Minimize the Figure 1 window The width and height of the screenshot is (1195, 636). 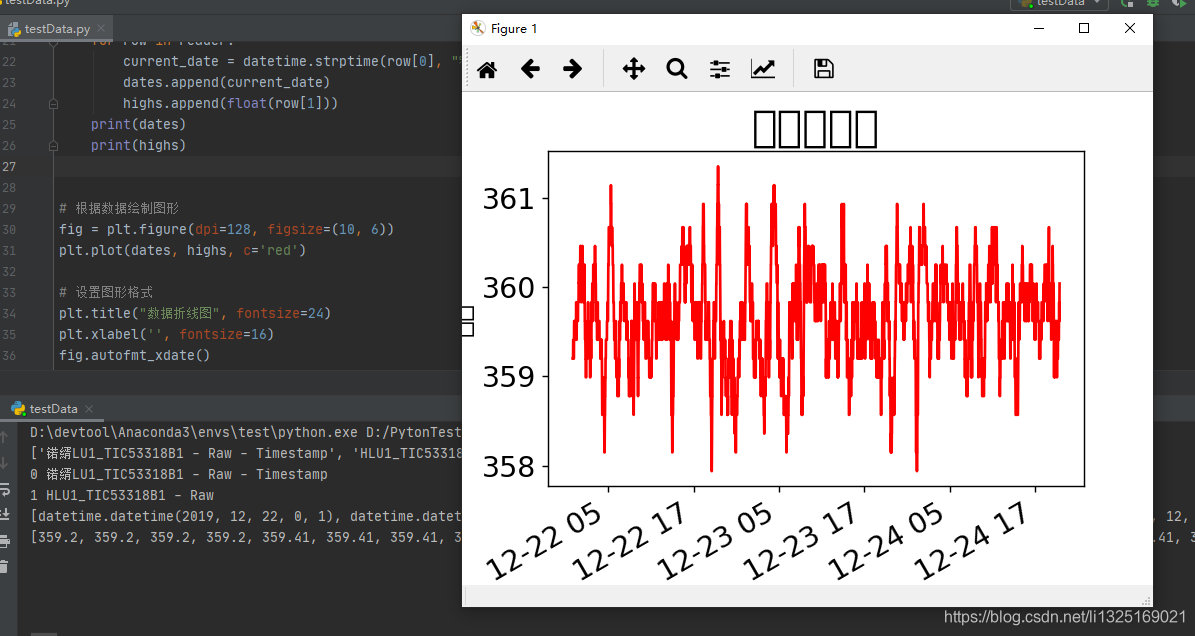click(1039, 28)
